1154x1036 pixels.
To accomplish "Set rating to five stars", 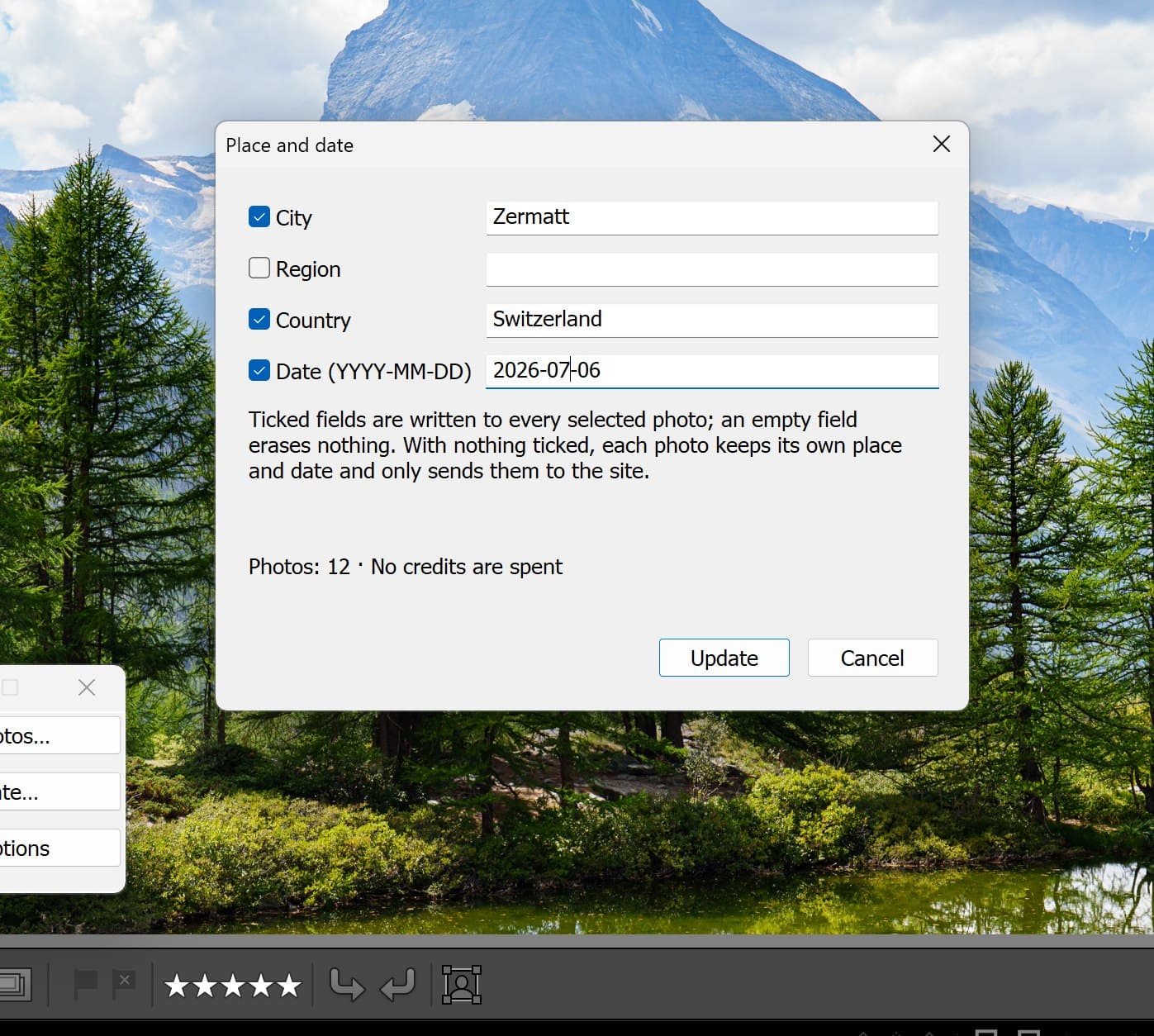I will point(288,985).
